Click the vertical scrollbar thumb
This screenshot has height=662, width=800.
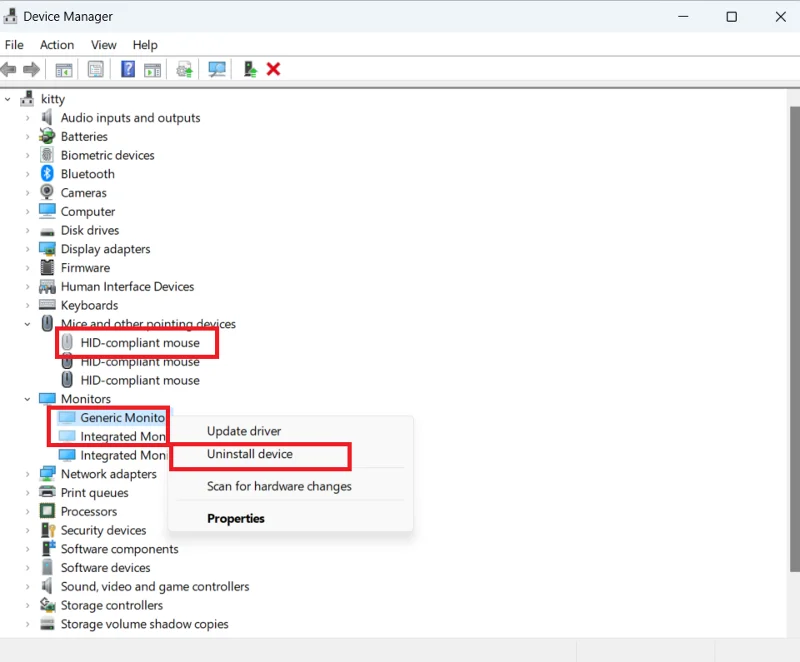pyautogui.click(x=794, y=339)
